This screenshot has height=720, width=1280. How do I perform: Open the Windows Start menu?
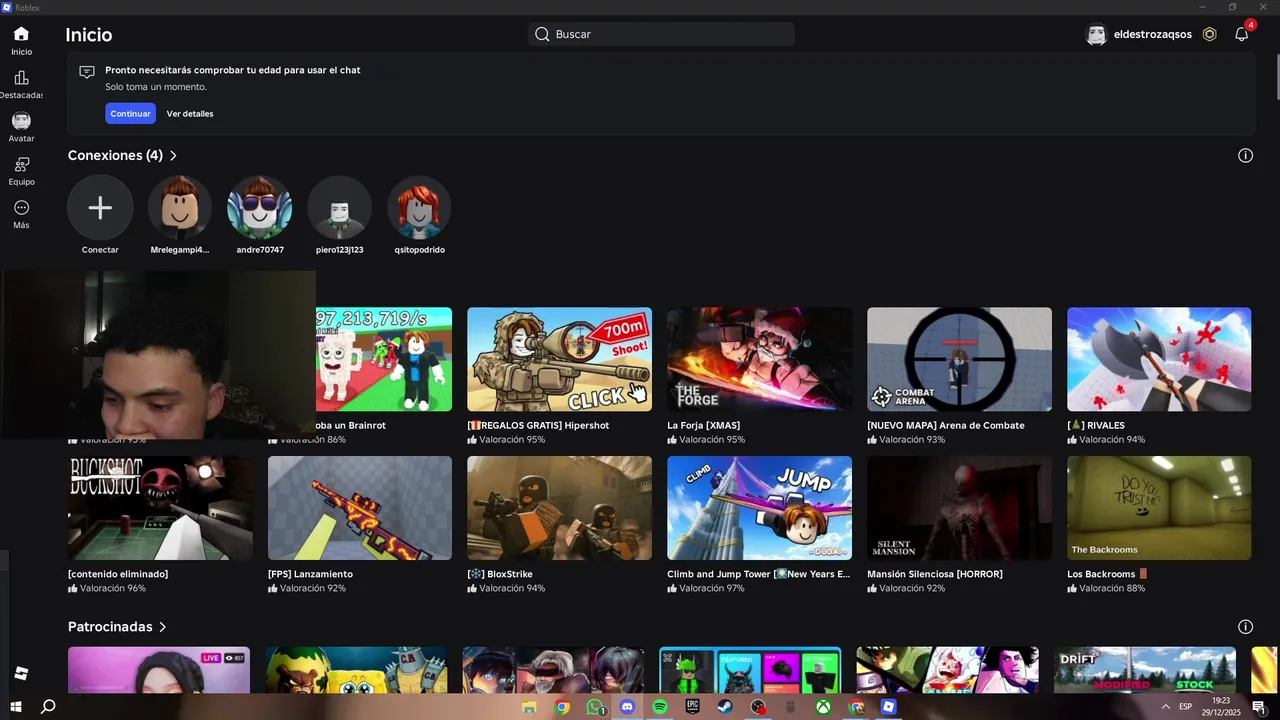click(x=16, y=707)
